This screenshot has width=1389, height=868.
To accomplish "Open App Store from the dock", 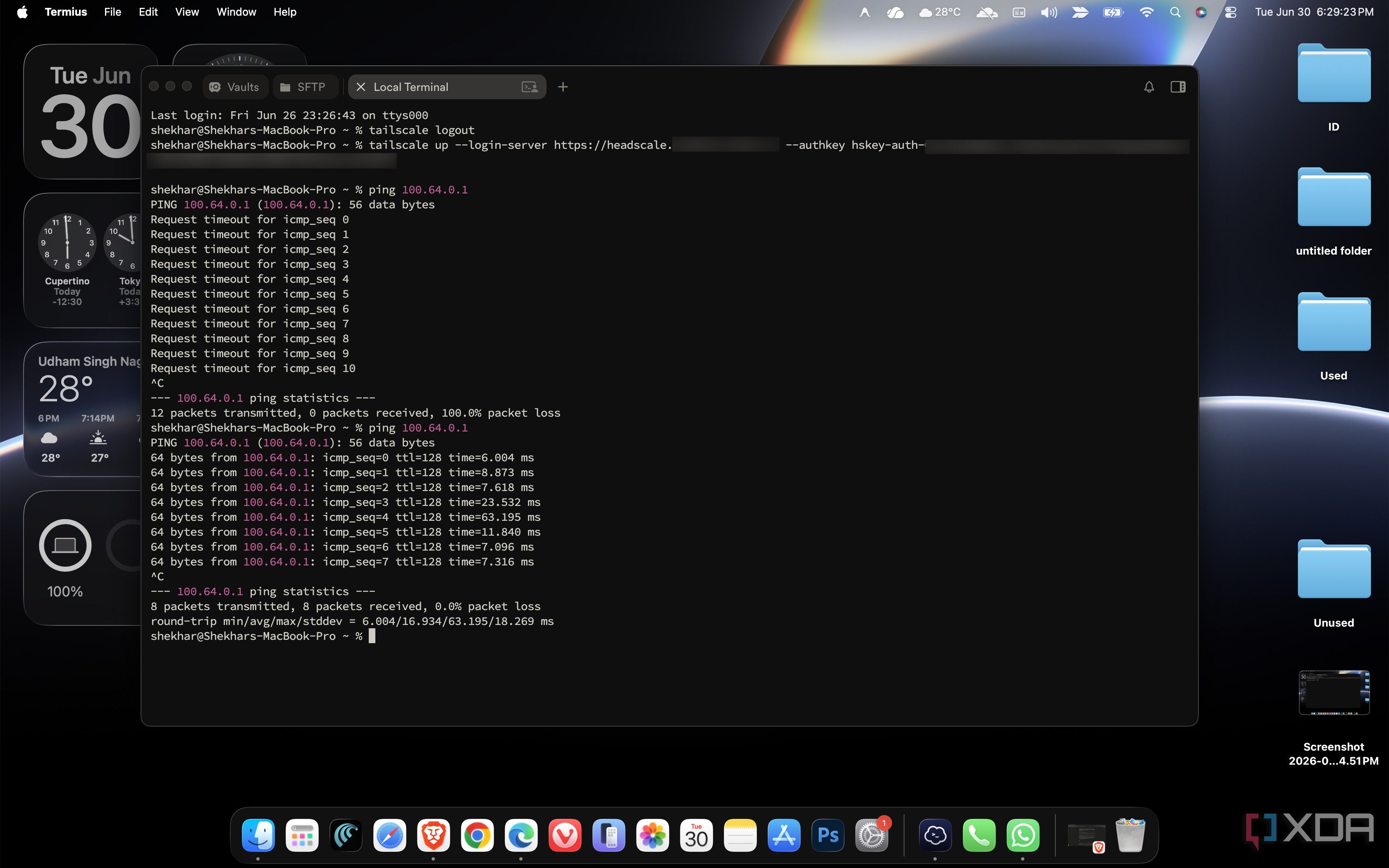I will pyautogui.click(x=784, y=835).
